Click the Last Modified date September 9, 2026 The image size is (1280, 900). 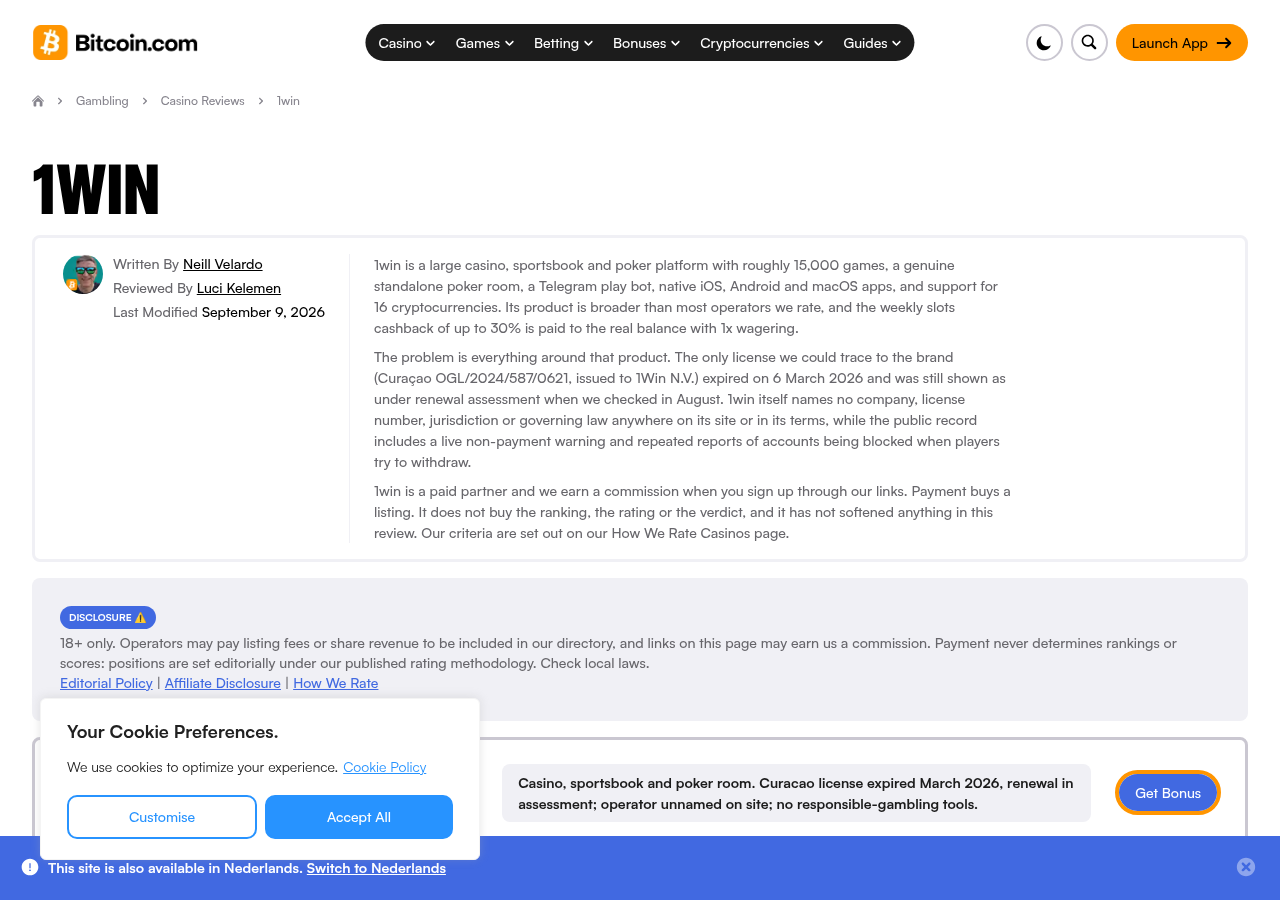[263, 312]
